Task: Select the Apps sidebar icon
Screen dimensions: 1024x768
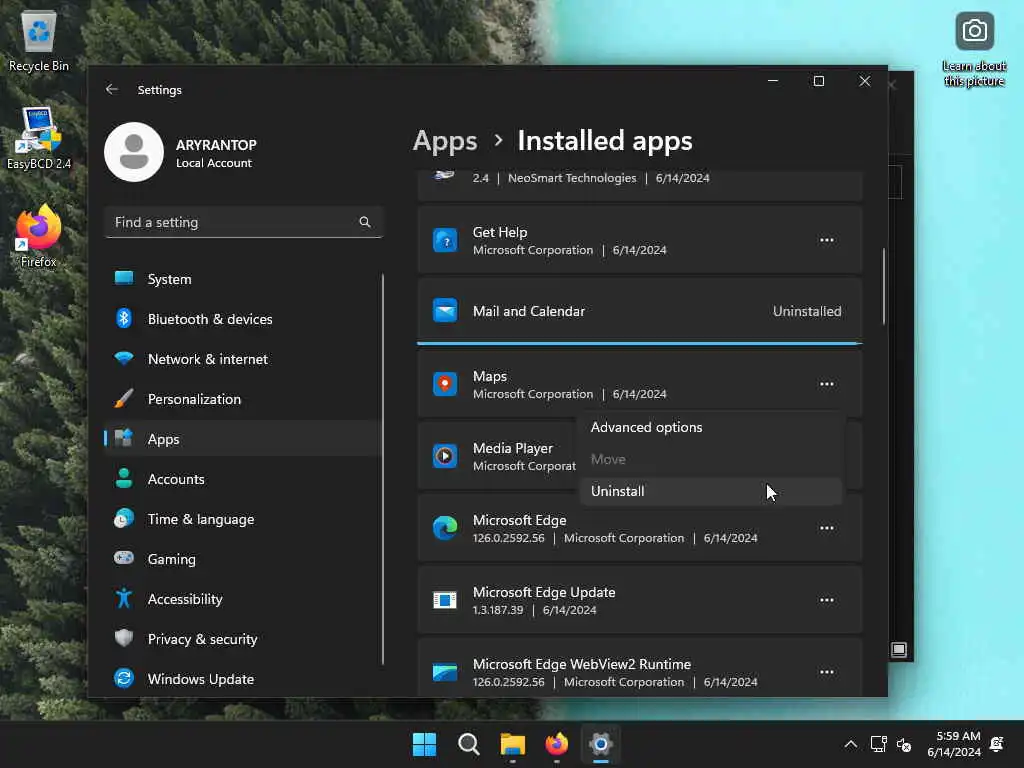Action: [x=123, y=438]
